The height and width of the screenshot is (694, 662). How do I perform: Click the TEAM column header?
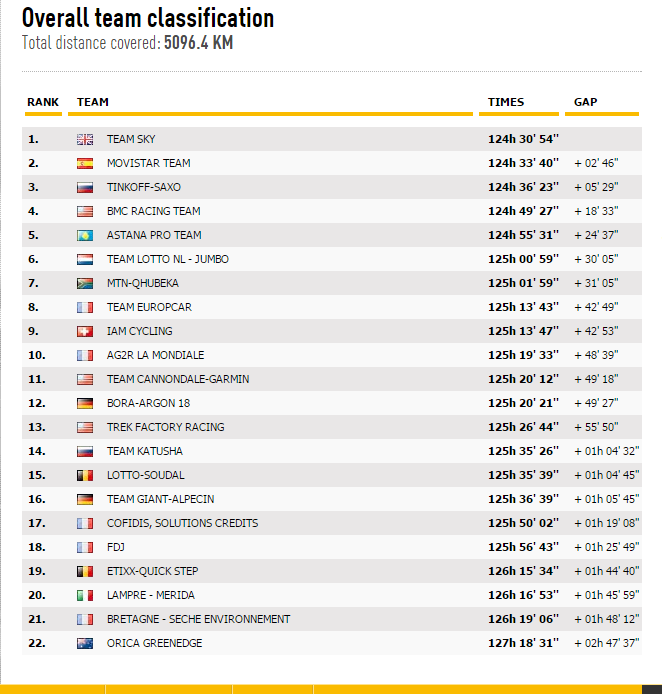click(x=92, y=102)
